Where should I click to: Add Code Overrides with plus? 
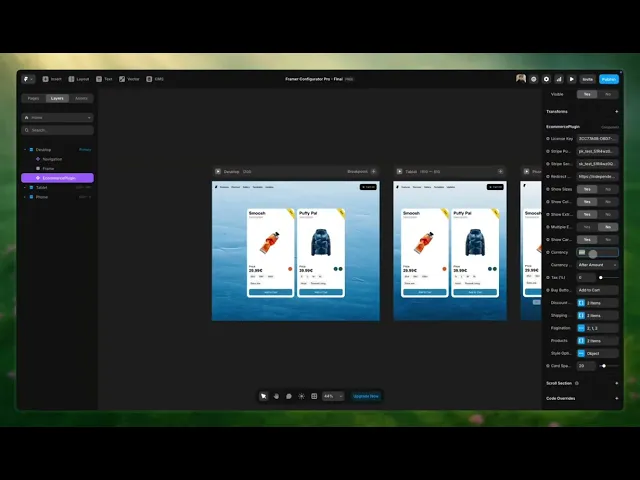(x=616, y=398)
